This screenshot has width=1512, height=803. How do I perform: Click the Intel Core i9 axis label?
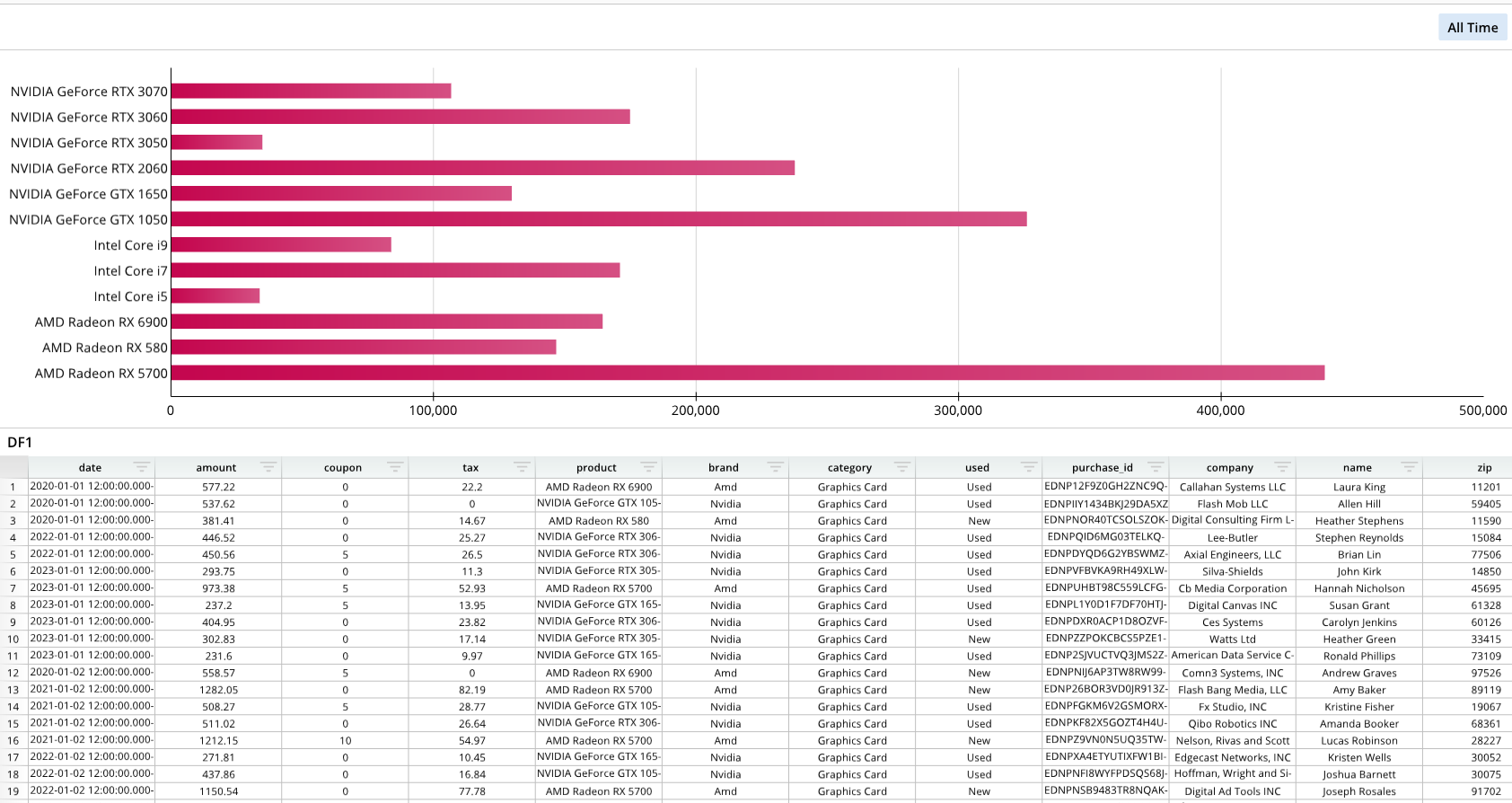(130, 245)
